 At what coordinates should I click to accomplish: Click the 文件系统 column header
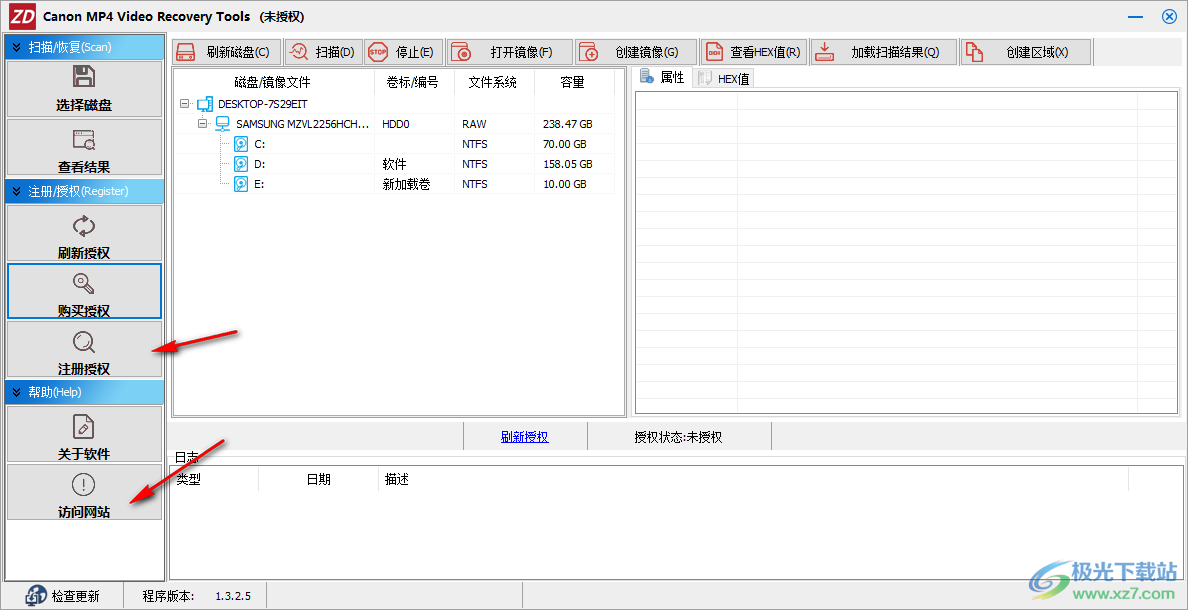click(494, 82)
